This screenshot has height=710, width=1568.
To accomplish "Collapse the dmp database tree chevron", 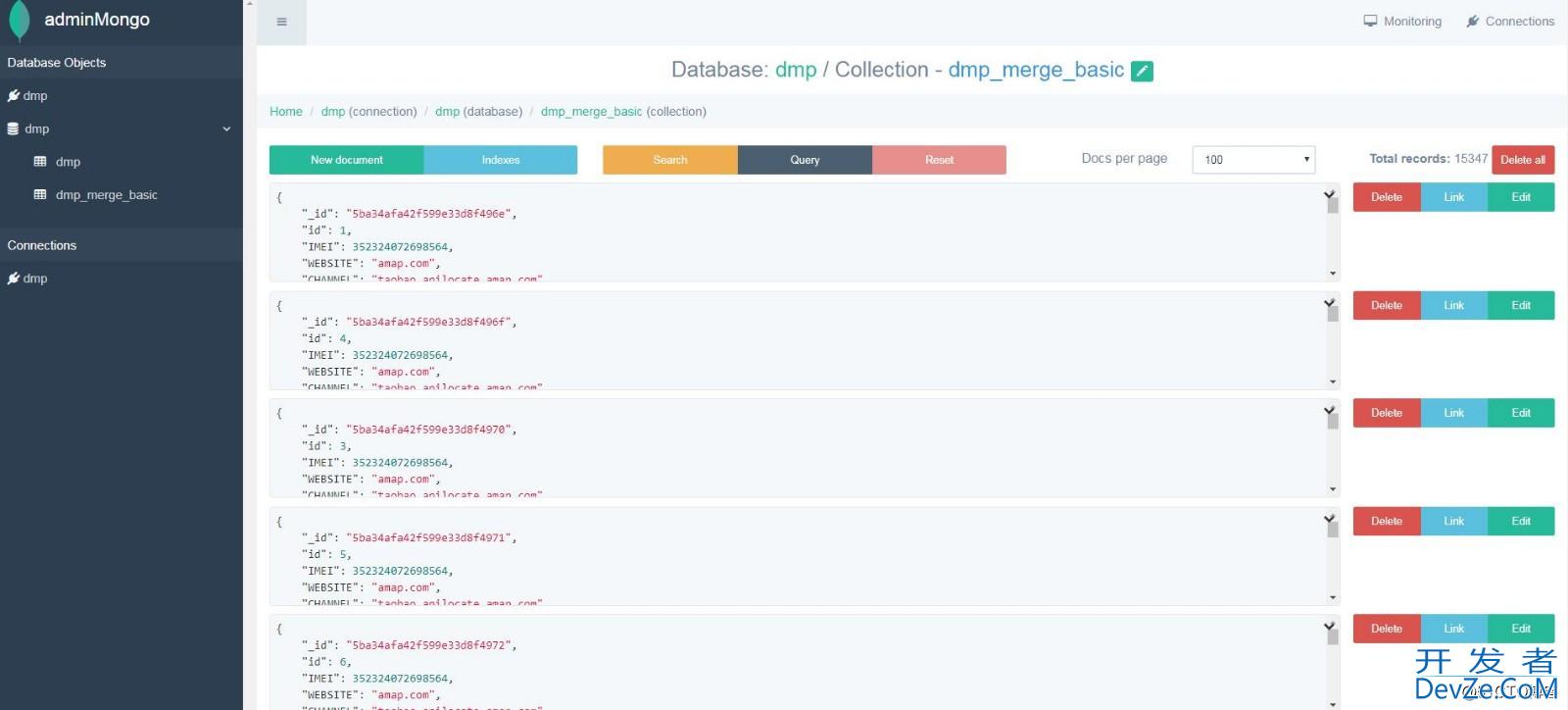I will (x=226, y=128).
